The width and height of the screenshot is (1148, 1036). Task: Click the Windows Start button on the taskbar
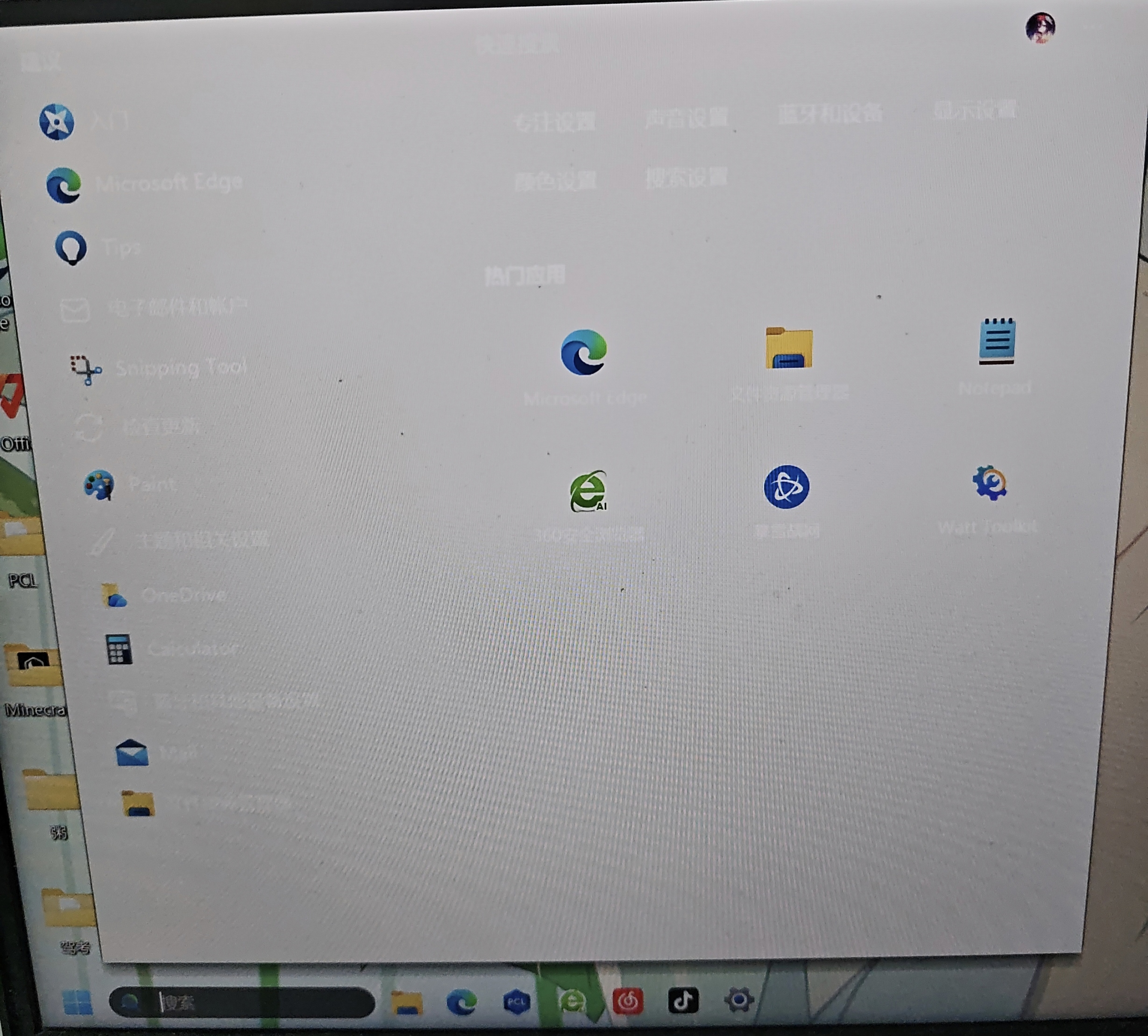click(x=78, y=1002)
